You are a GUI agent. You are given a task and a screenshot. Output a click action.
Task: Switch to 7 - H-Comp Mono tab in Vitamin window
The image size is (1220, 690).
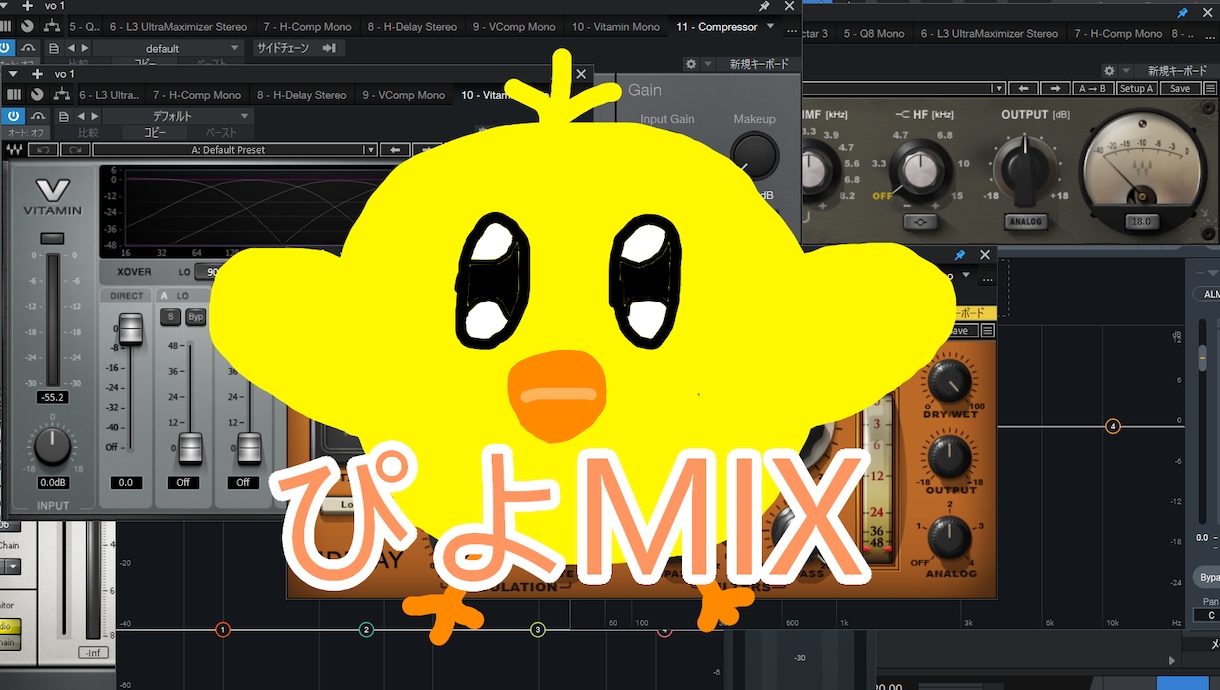click(197, 95)
